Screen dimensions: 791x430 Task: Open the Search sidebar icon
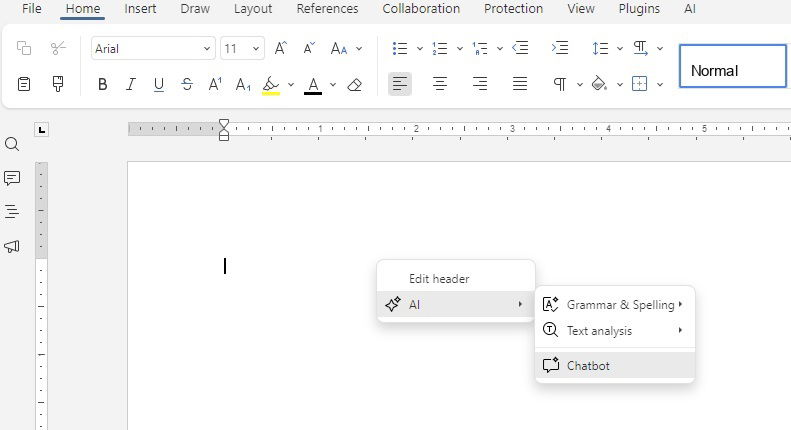pos(12,144)
